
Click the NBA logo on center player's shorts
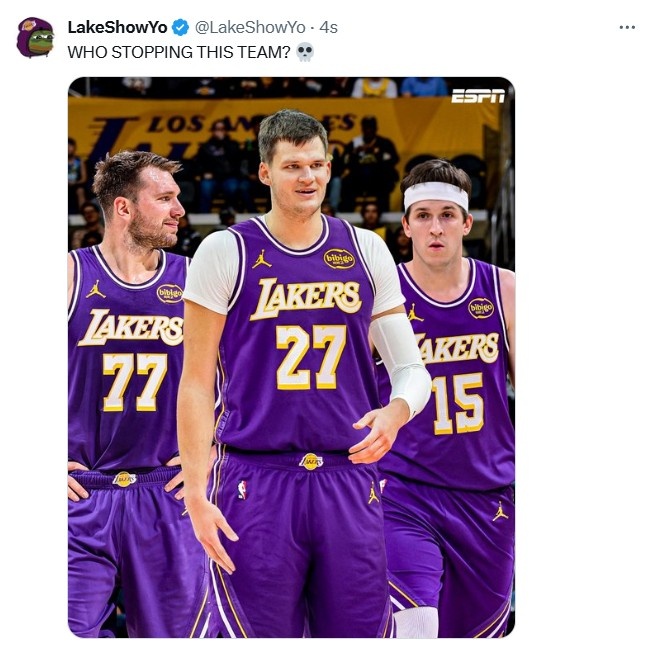[x=242, y=490]
